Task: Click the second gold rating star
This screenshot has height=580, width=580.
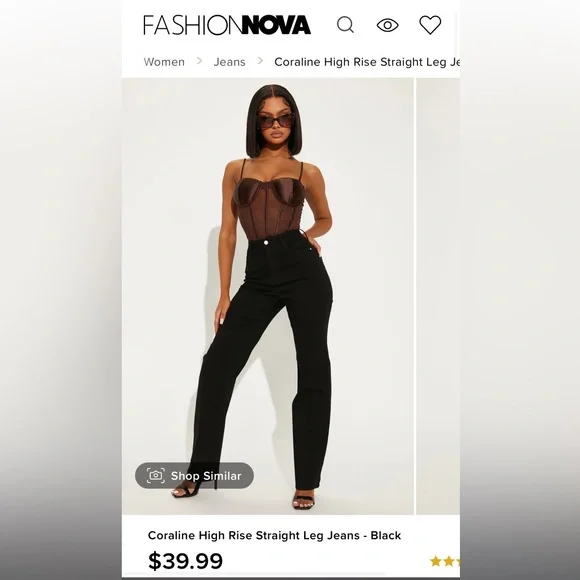Action: [449, 561]
